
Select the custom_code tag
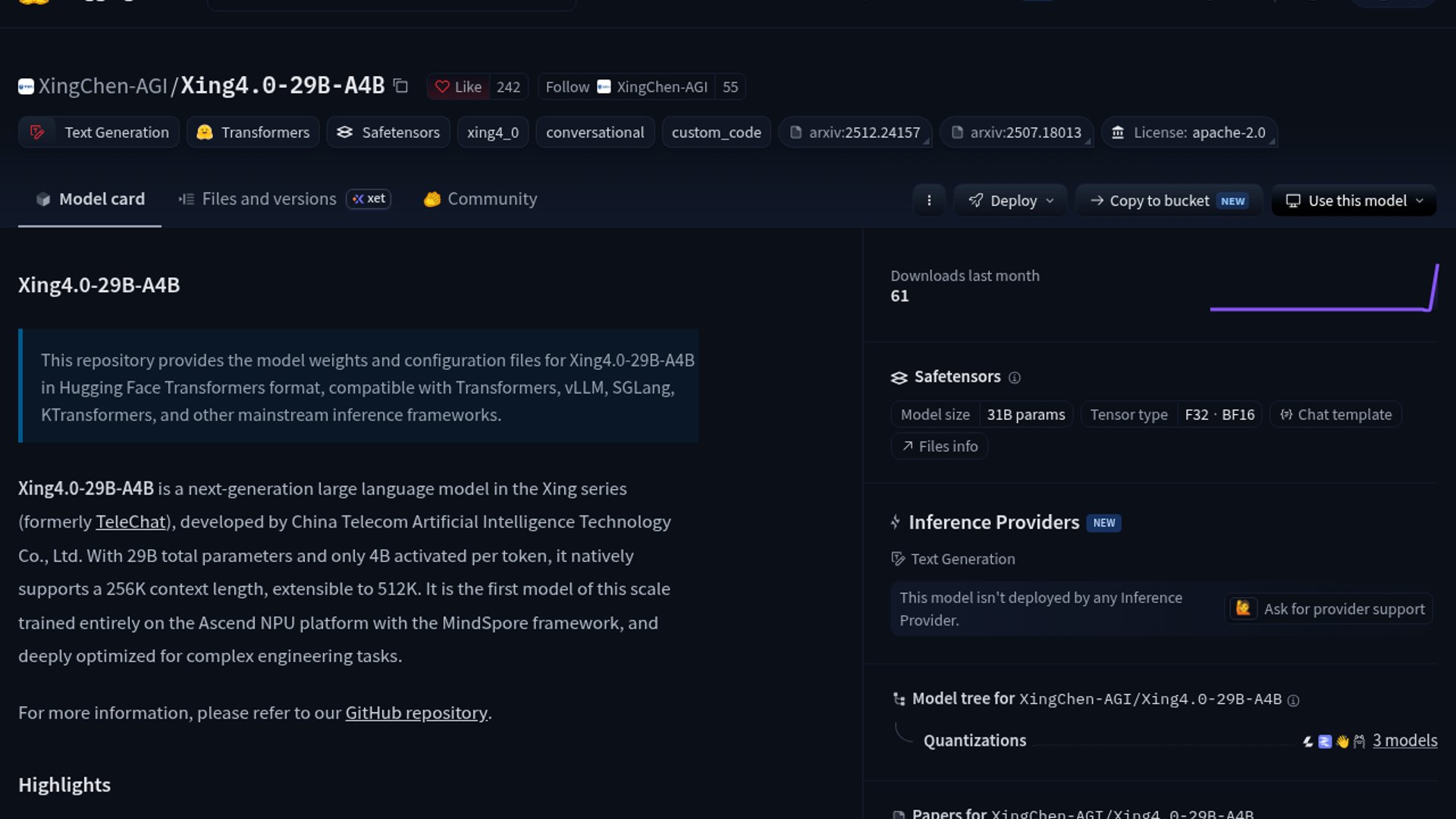(717, 132)
